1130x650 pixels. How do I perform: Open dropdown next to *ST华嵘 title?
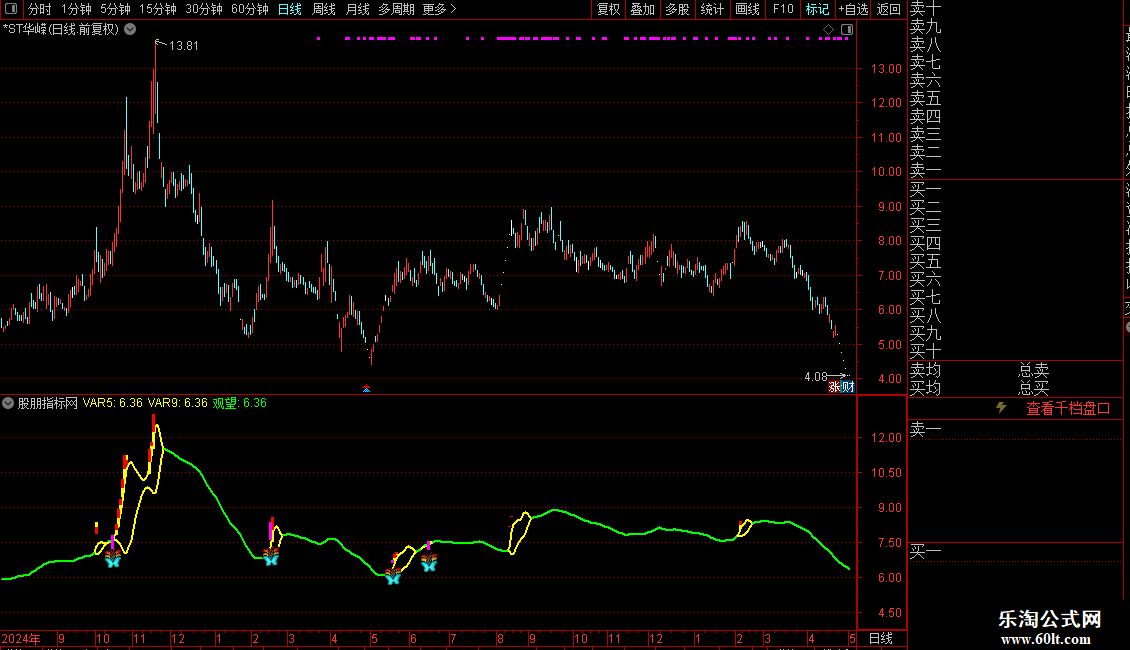point(130,30)
